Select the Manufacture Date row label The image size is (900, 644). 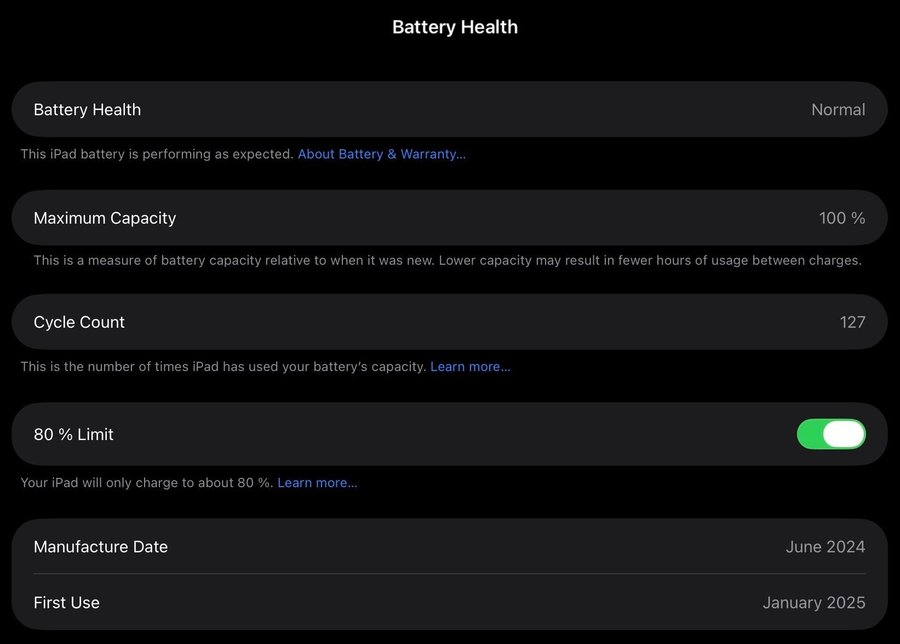101,547
